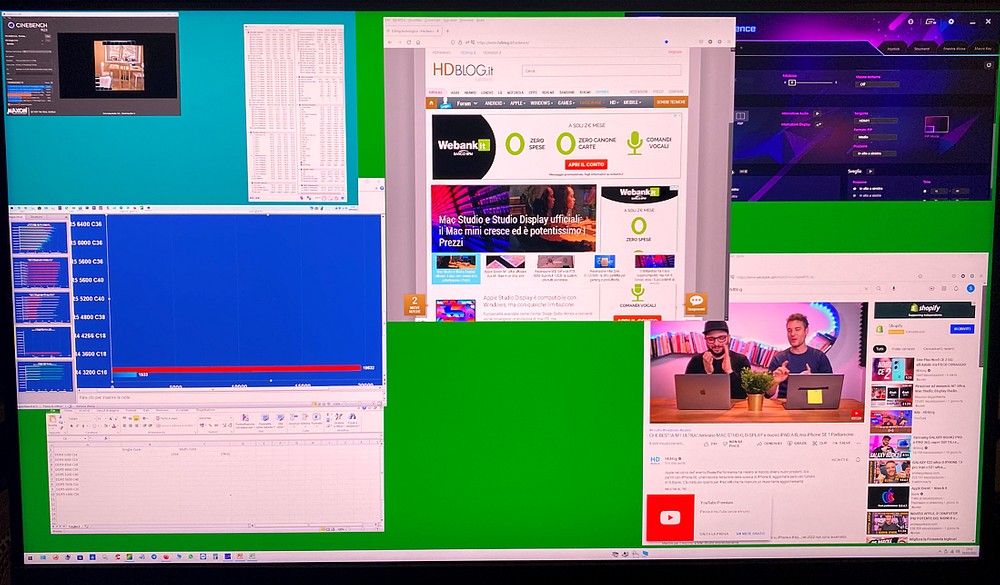
Task: Open the 'SCHEDE TECNICHE' orange button
Action: point(671,103)
